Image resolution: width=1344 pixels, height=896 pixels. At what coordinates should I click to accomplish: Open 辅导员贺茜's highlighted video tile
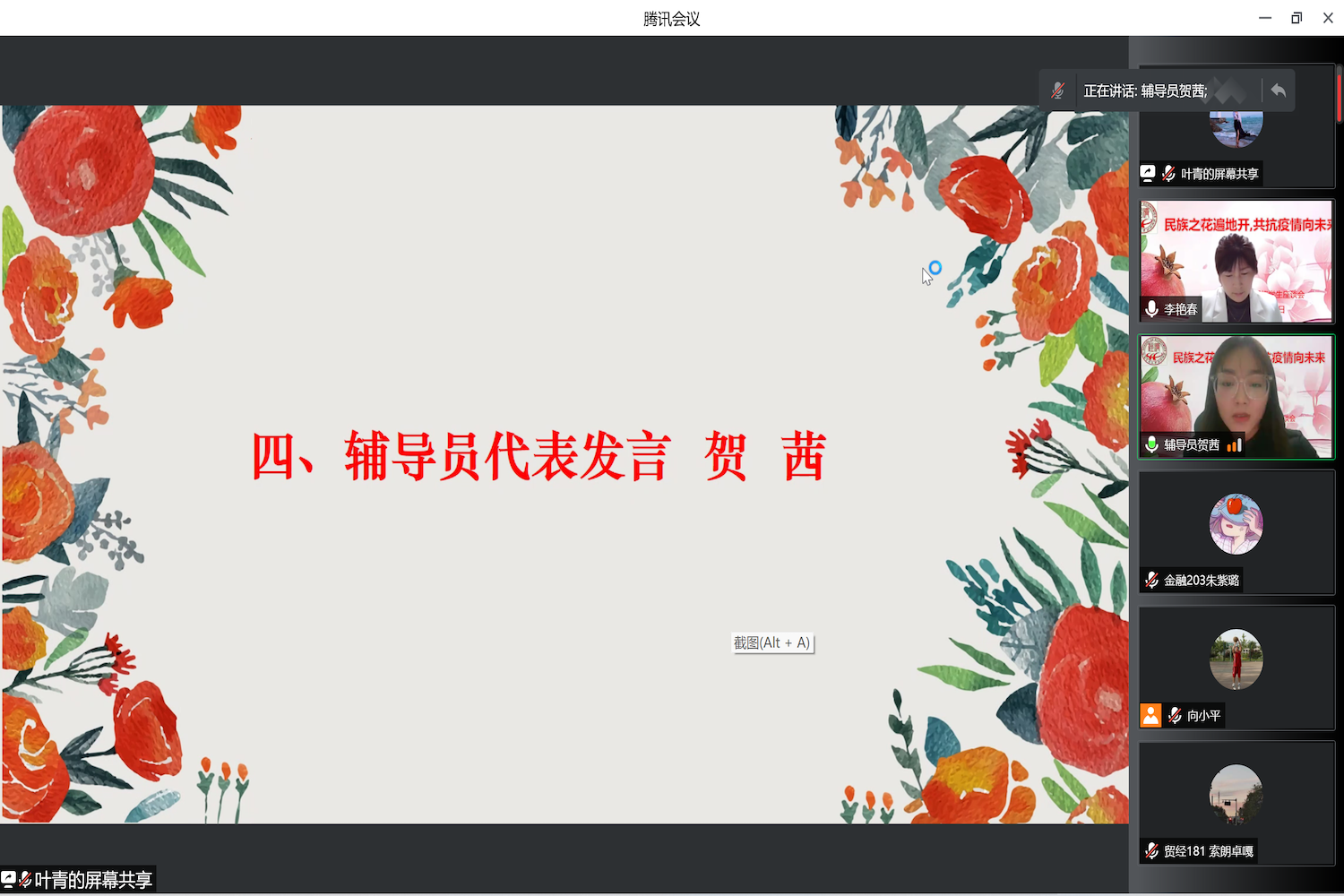(x=1236, y=394)
